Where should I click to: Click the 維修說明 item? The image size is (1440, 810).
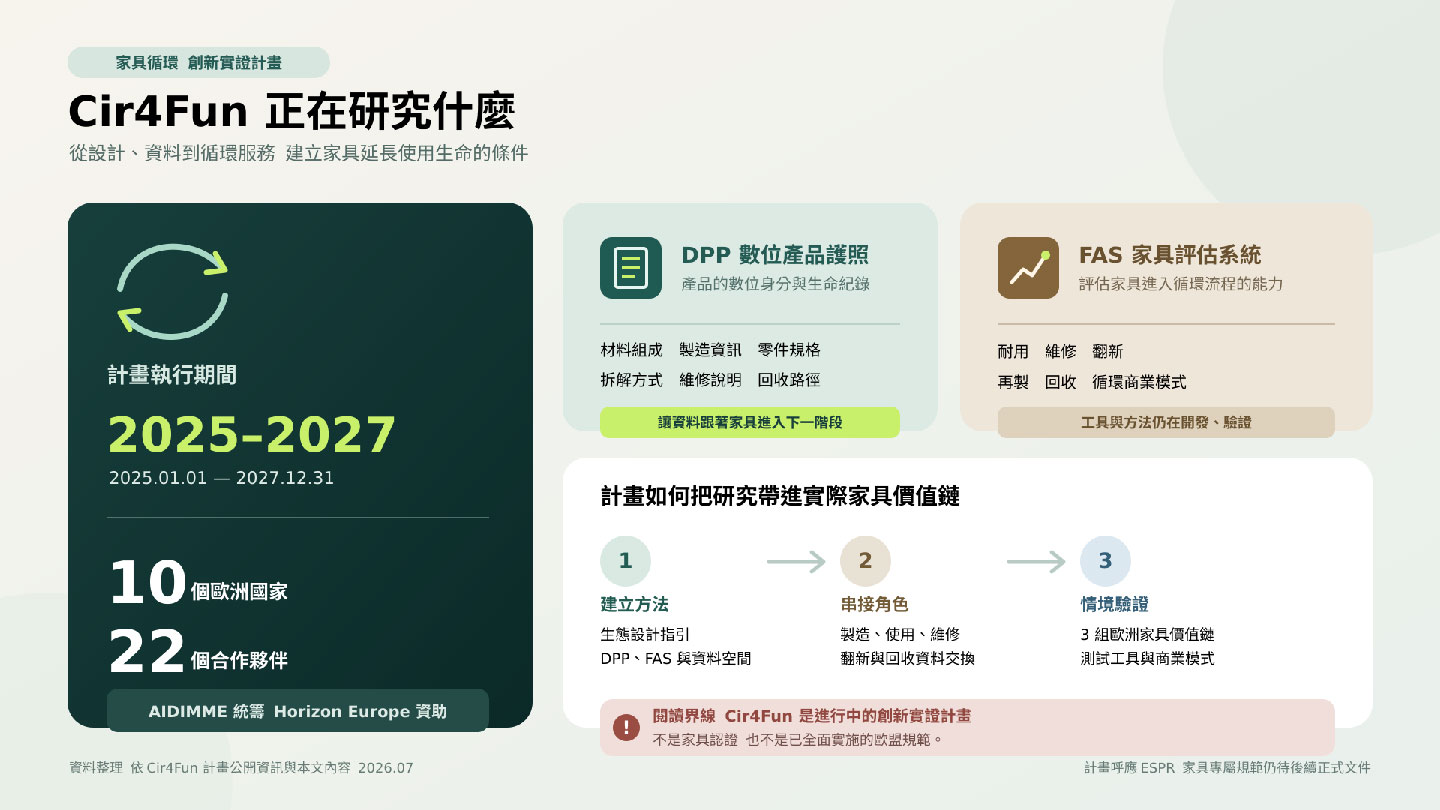point(710,380)
